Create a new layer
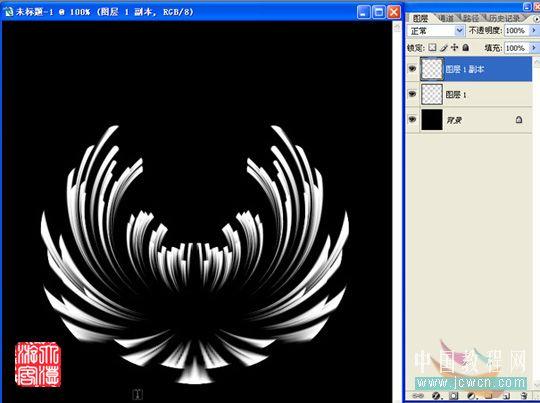Image resolution: width=540 pixels, height=403 pixels. coord(507,396)
